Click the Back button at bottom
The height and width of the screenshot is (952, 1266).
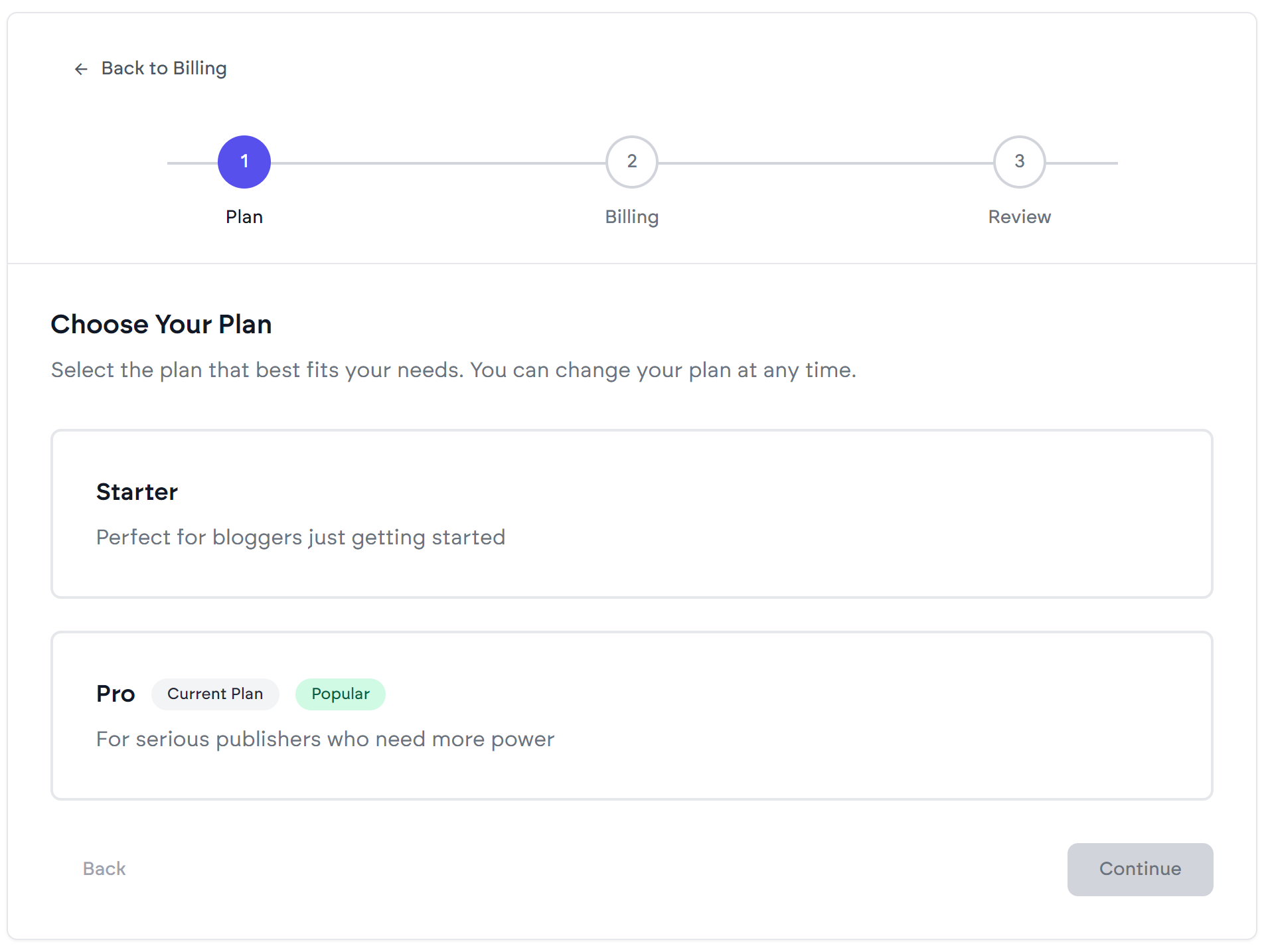tap(104, 869)
